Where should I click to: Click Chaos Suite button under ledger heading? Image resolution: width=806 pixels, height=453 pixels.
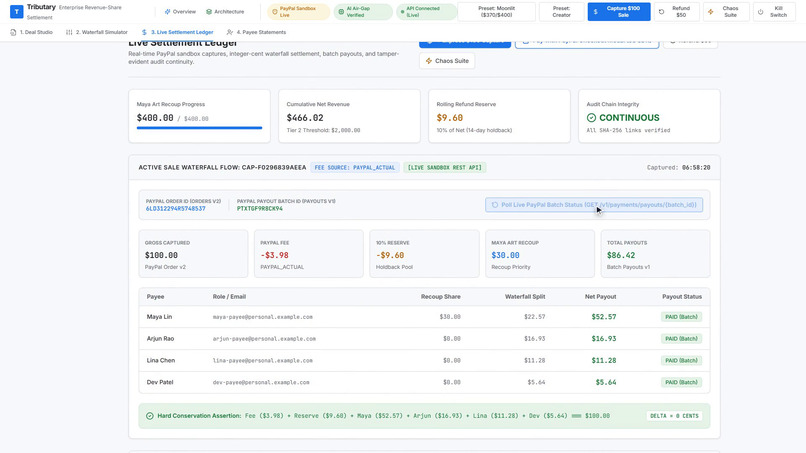coord(447,61)
